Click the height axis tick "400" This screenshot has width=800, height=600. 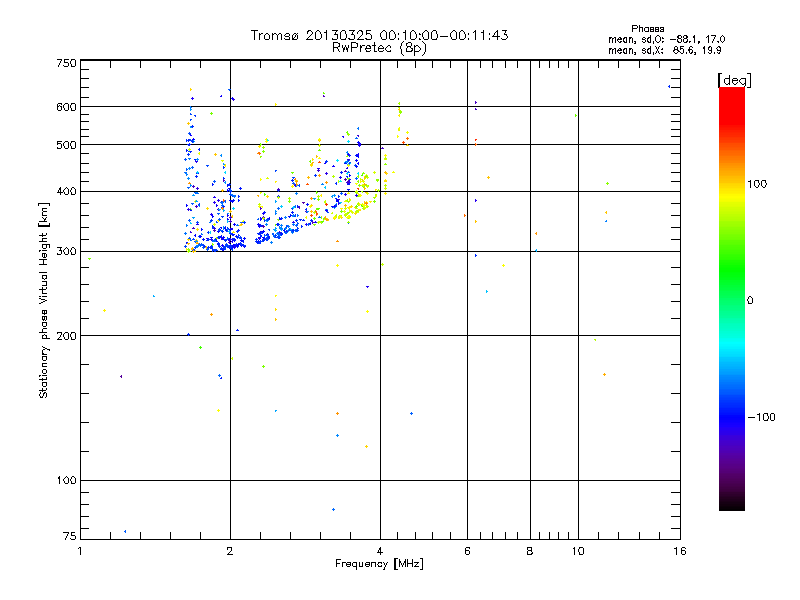coord(67,191)
